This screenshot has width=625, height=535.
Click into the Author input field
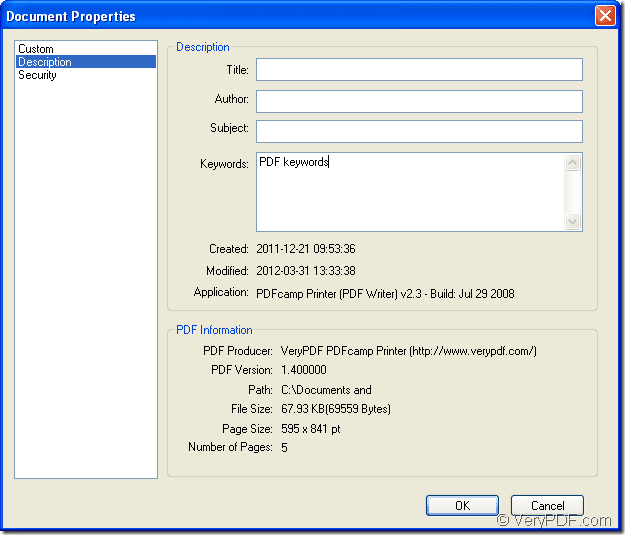419,101
